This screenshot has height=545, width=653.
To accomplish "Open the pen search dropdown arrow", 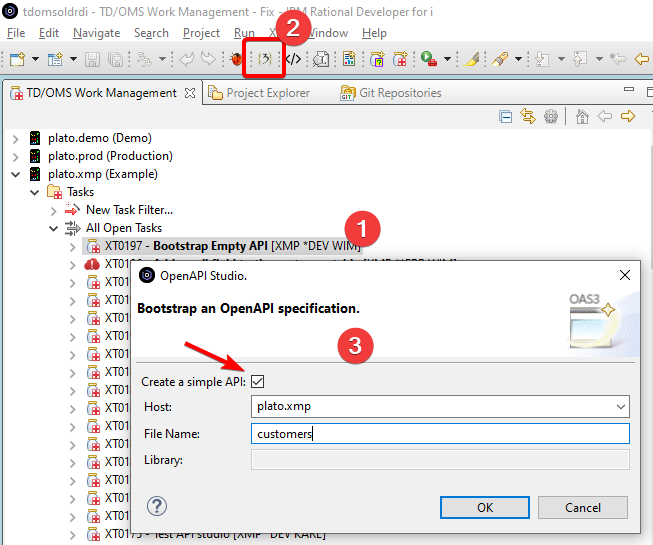I will (x=518, y=59).
